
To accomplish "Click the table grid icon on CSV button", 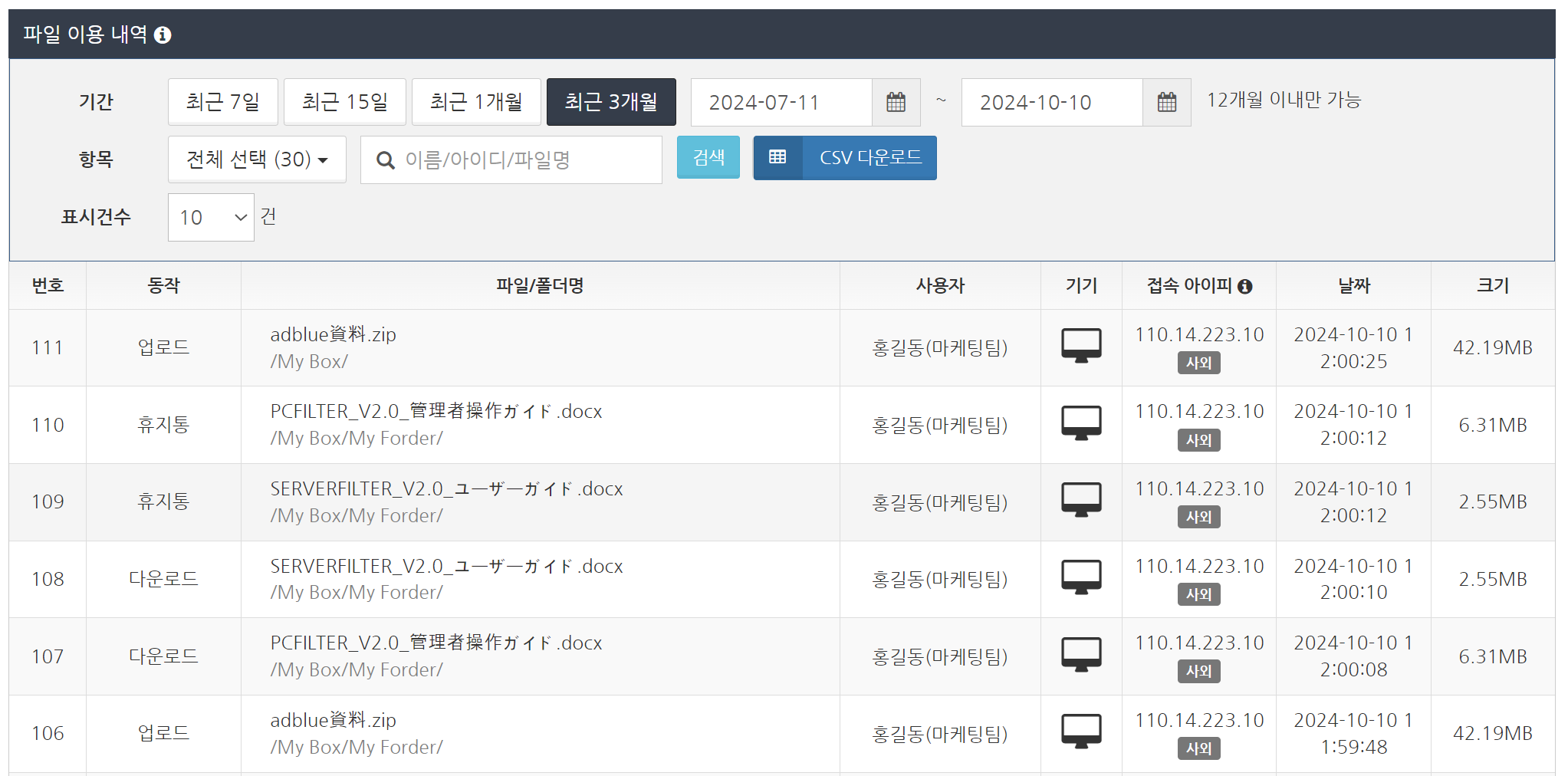I will (777, 158).
